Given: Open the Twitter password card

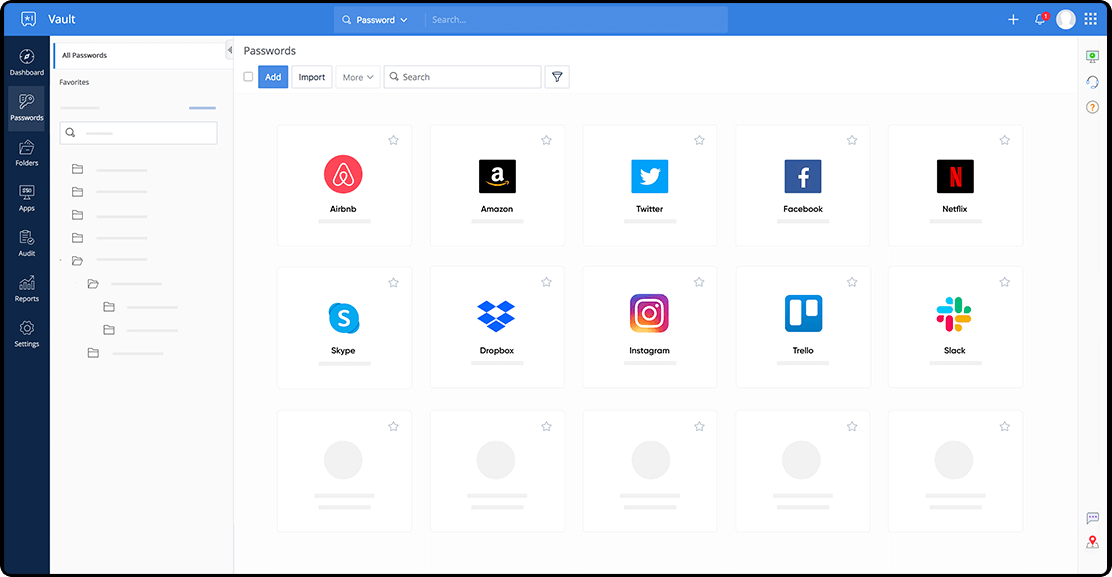Looking at the screenshot, I should coord(650,186).
